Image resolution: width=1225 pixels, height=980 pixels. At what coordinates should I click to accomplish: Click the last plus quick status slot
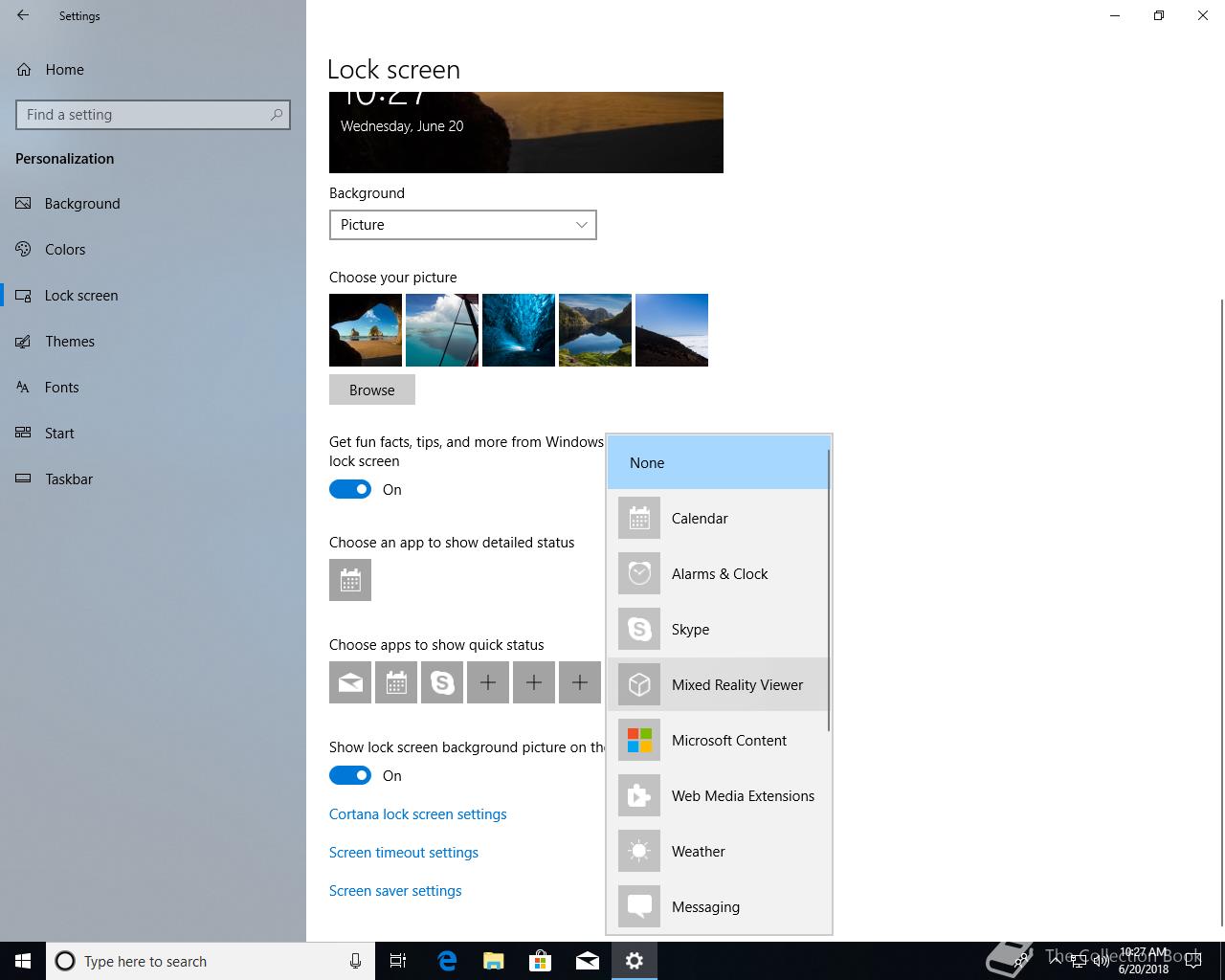tap(580, 682)
